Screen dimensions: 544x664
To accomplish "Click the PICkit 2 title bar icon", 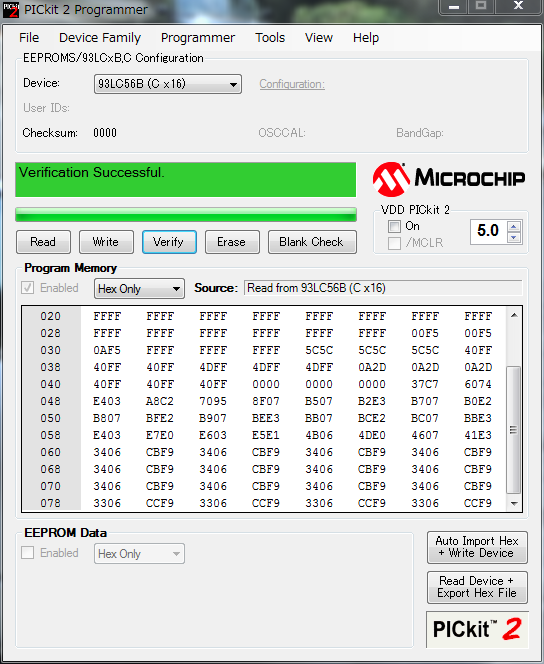I will pos(11,9).
